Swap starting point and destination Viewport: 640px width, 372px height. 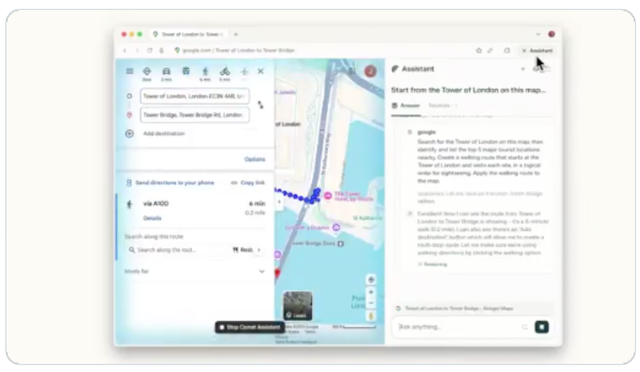[x=260, y=105]
